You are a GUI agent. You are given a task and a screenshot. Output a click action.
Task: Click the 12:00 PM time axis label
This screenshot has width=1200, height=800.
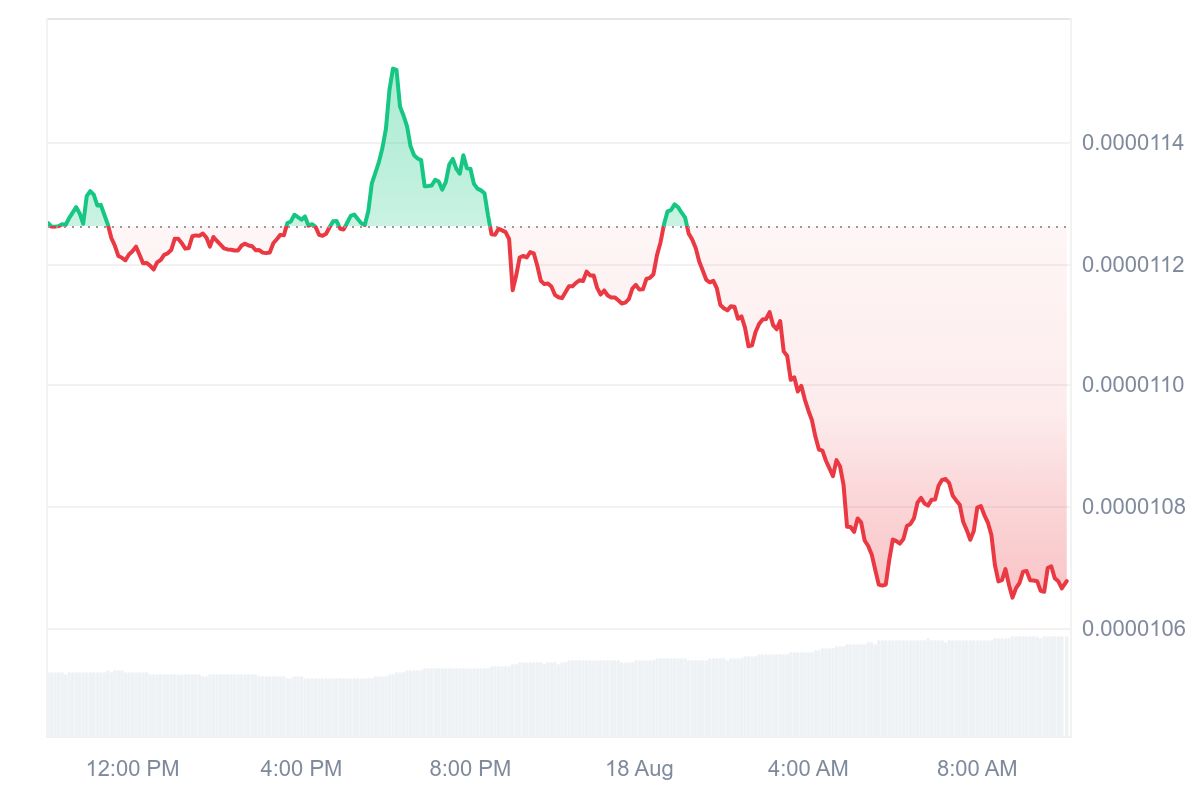[133, 769]
